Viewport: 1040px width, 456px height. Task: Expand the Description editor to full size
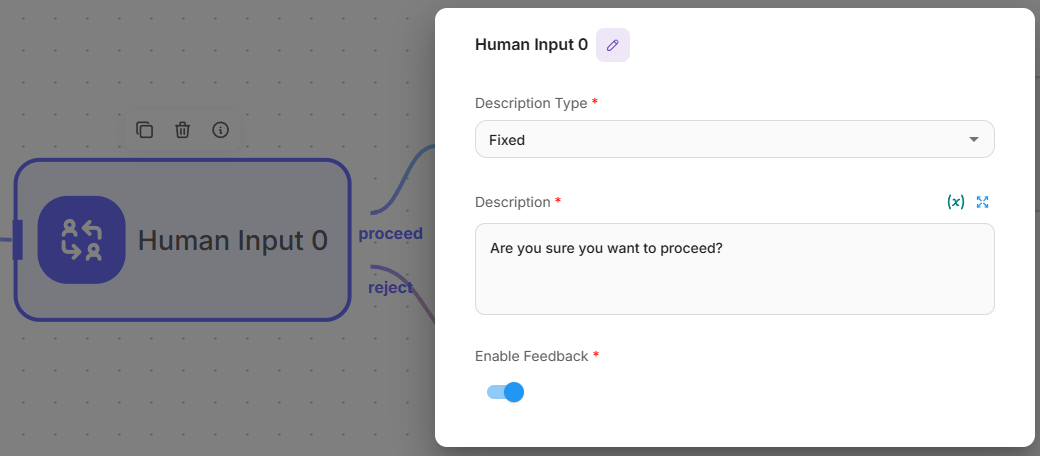coord(982,202)
